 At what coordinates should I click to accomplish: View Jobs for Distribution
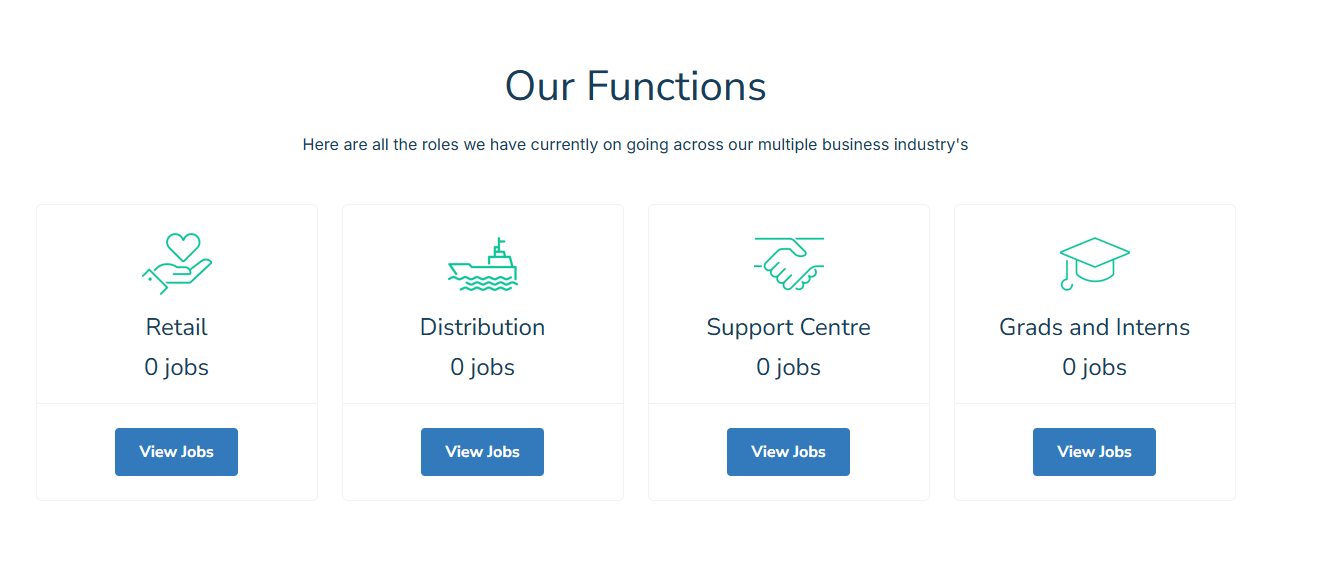click(x=483, y=452)
